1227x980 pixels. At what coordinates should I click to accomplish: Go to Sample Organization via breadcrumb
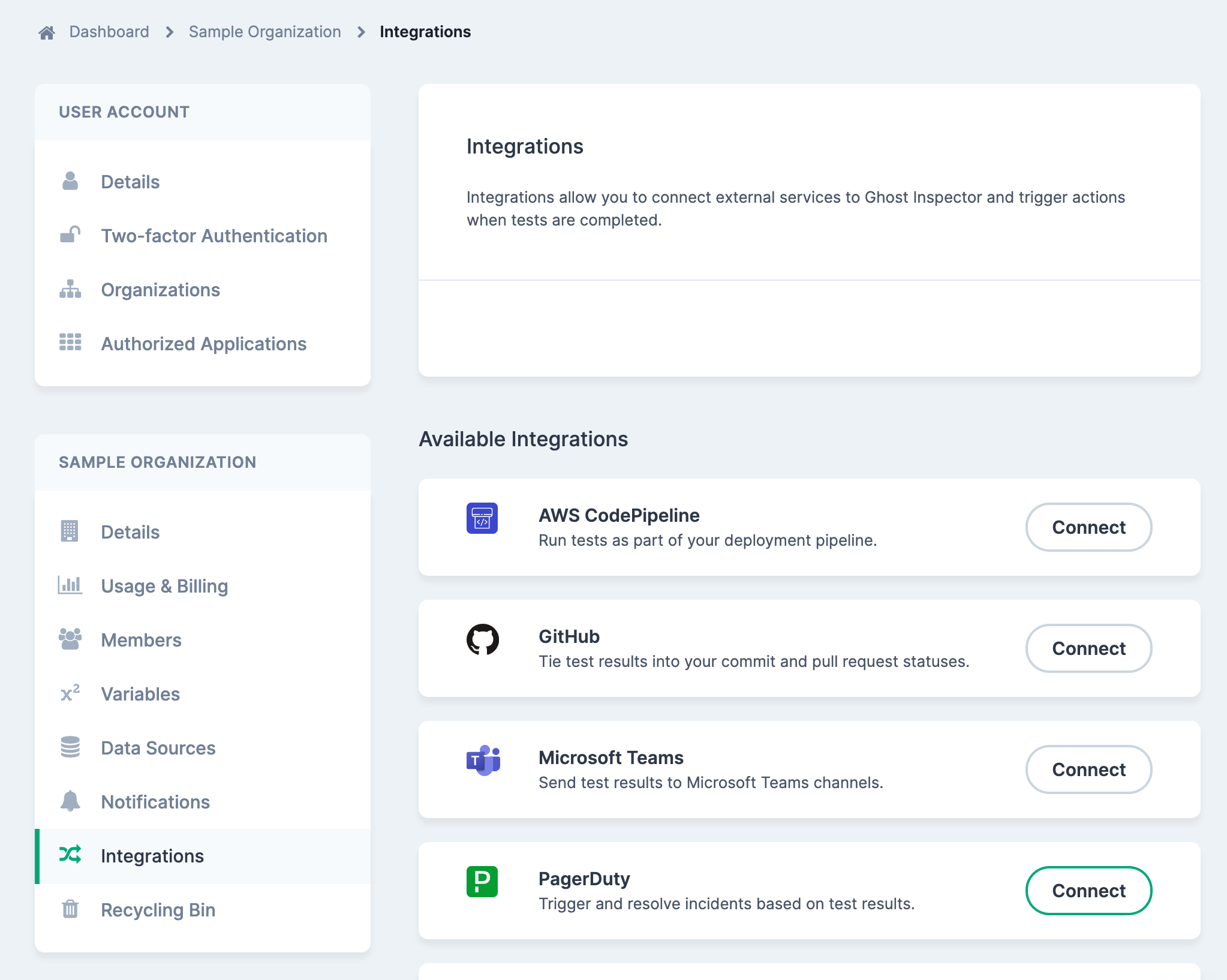pyautogui.click(x=264, y=31)
